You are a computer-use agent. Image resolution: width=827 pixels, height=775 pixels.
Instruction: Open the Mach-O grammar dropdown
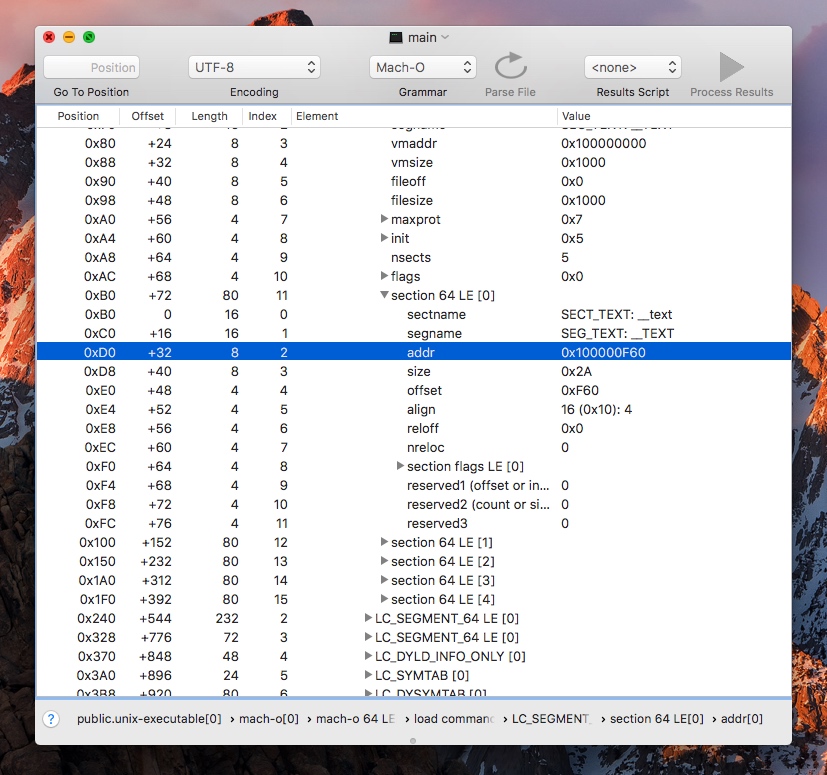coord(423,68)
